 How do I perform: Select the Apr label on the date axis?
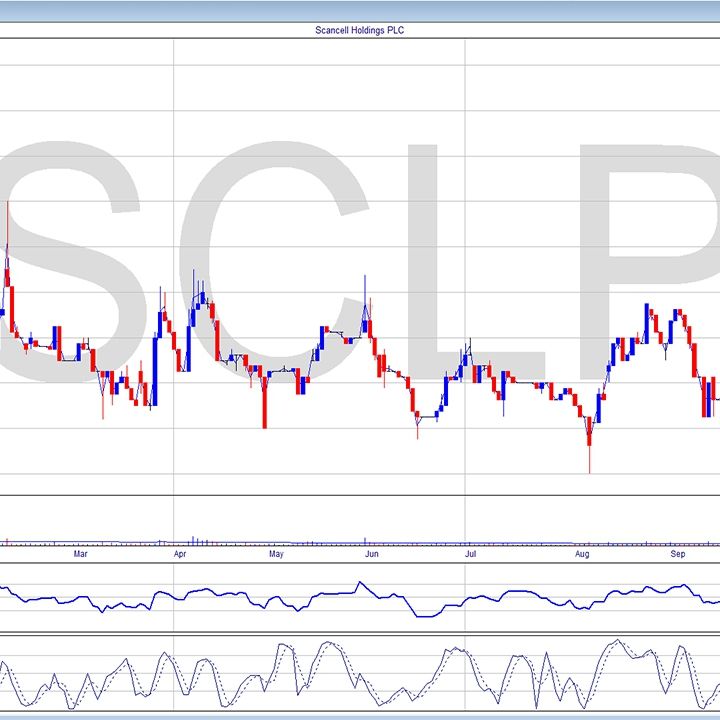180,553
